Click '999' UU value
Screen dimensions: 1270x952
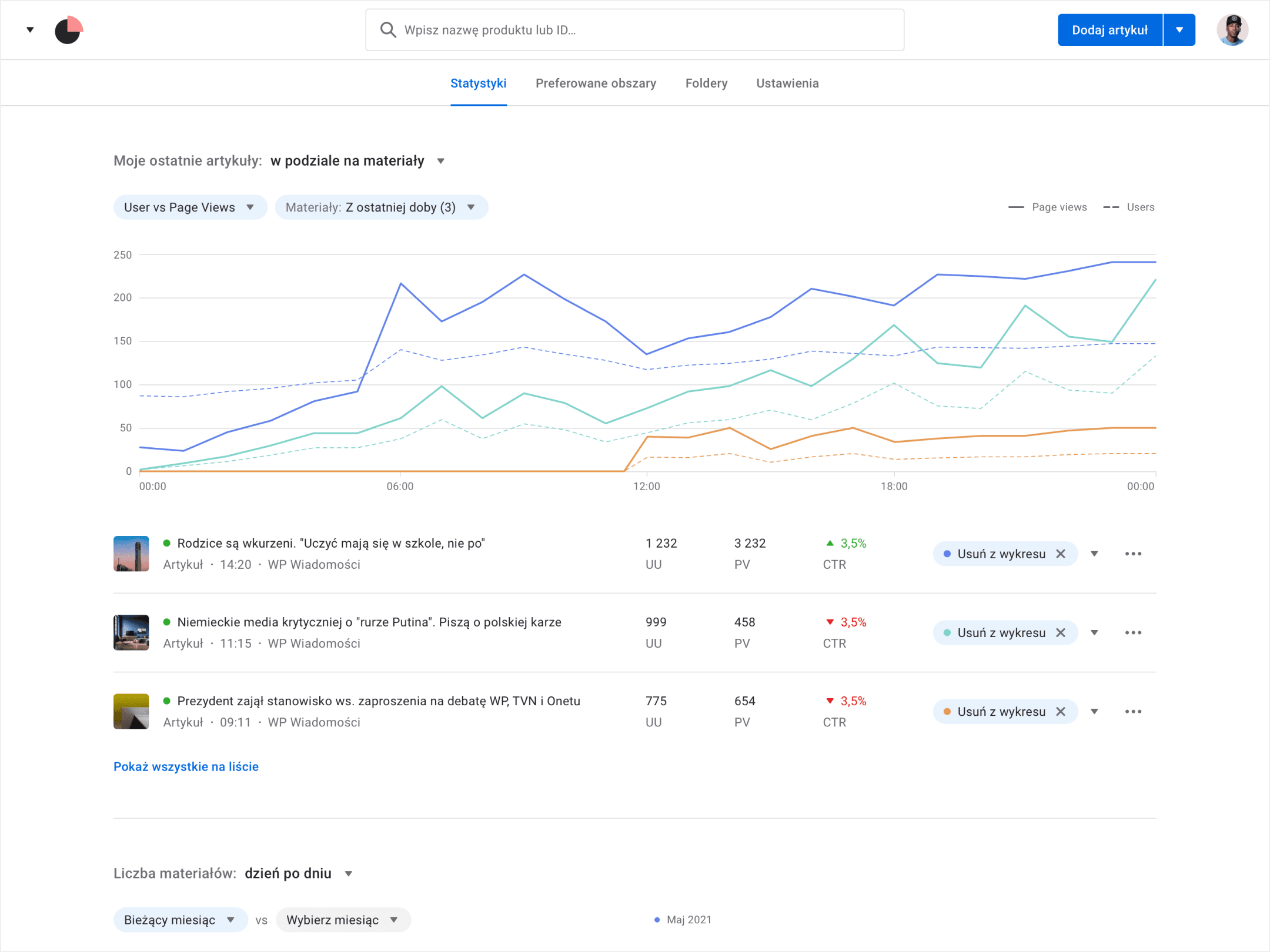pyautogui.click(x=656, y=622)
